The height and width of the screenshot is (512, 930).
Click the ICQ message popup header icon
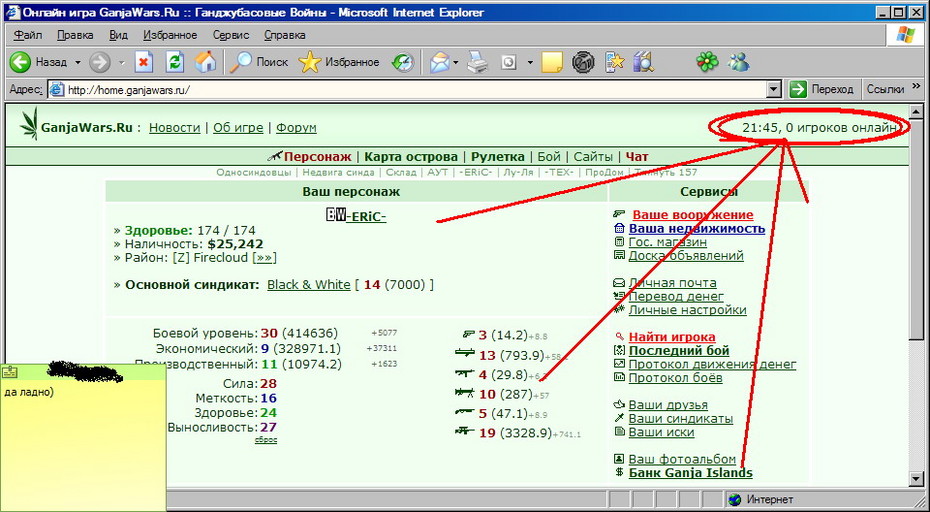pyautogui.click(x=9, y=372)
